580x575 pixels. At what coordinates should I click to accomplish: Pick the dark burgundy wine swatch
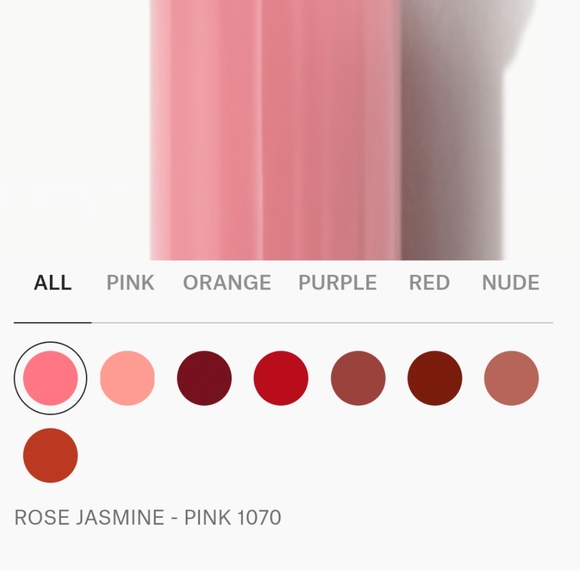tap(204, 378)
